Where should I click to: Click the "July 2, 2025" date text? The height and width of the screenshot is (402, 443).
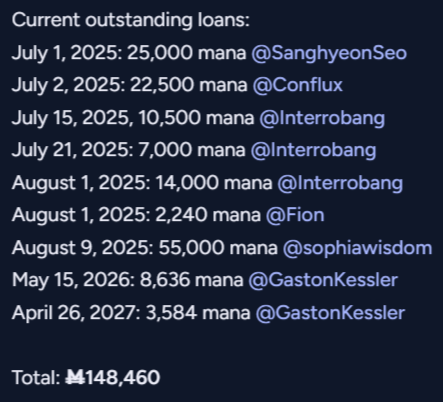66,85
